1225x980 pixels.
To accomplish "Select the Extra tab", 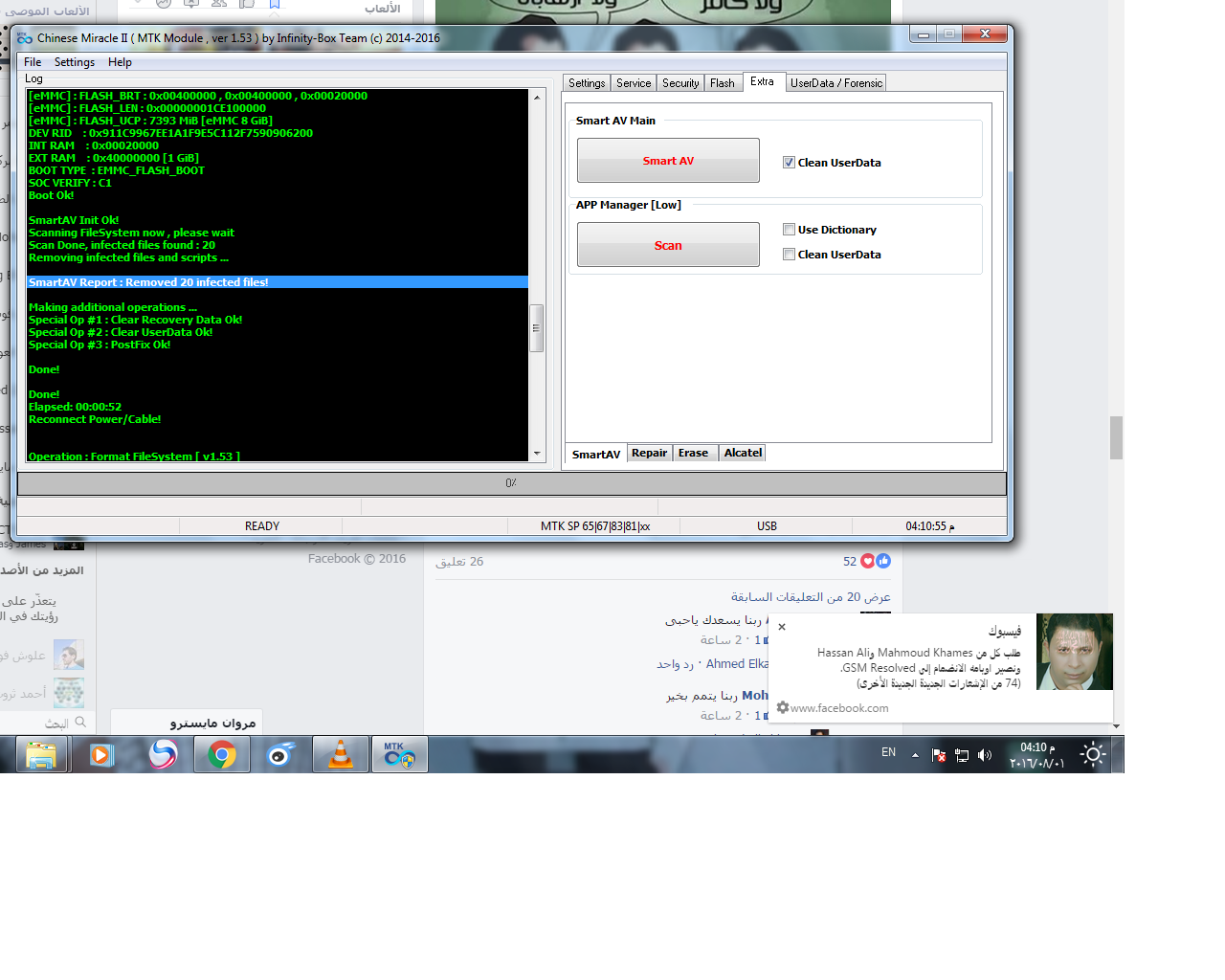I will click(x=763, y=81).
